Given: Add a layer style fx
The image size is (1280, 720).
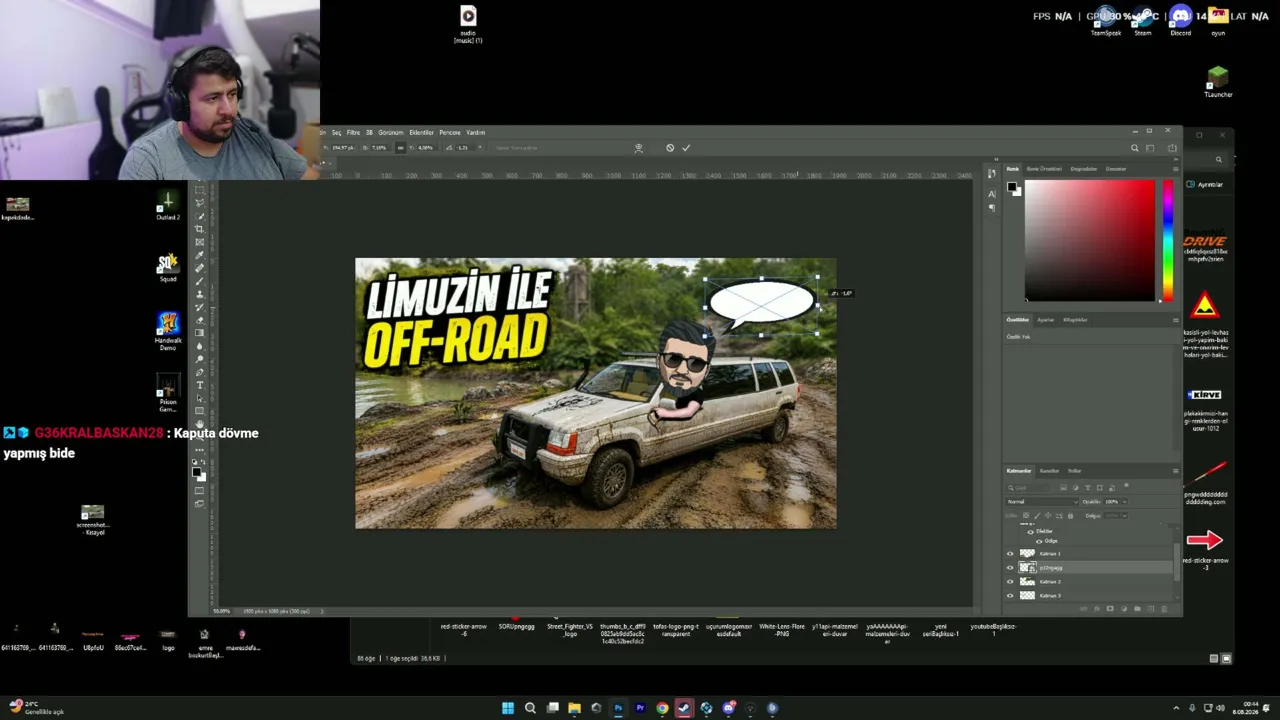Looking at the screenshot, I should pos(1097,608).
